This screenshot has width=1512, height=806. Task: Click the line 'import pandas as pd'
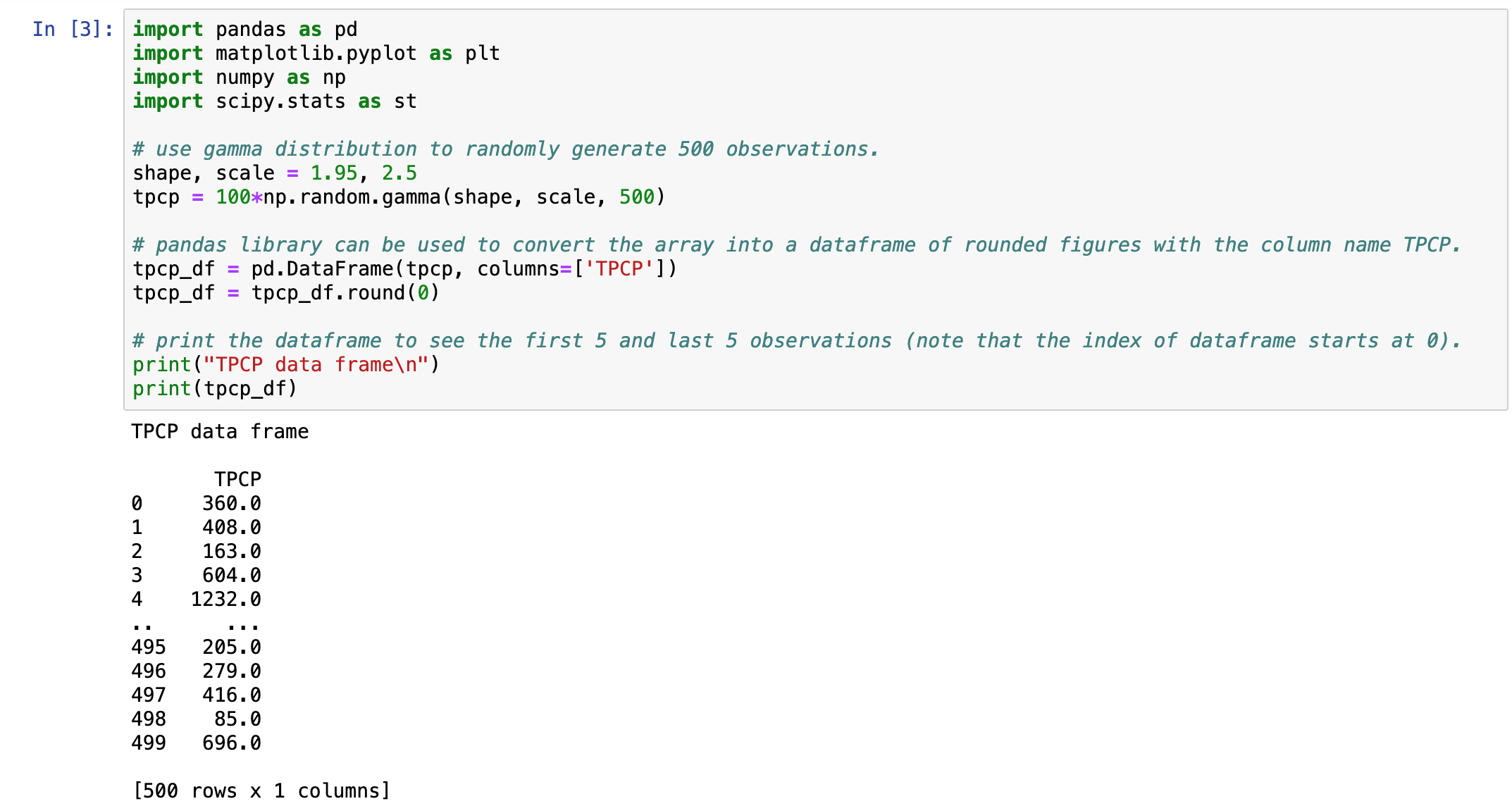point(244,30)
